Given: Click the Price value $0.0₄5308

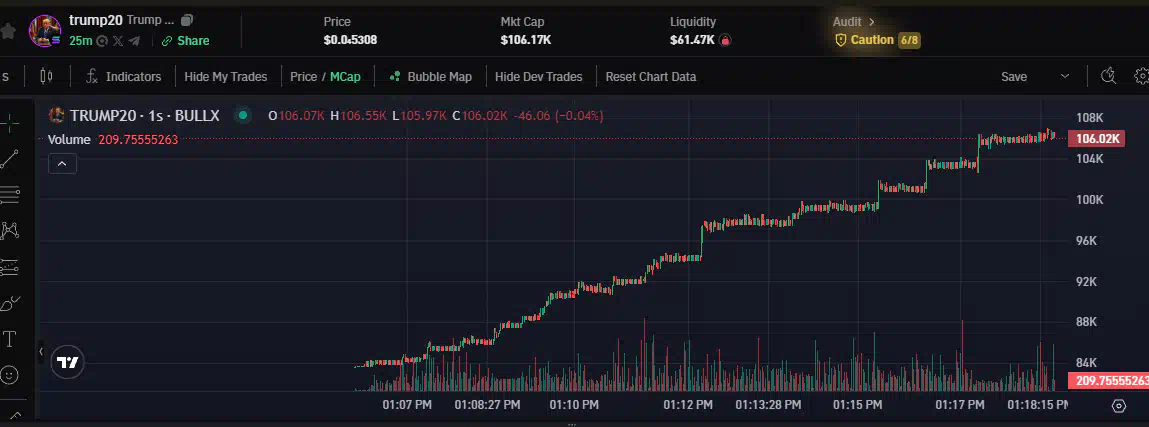Looking at the screenshot, I should point(350,40).
